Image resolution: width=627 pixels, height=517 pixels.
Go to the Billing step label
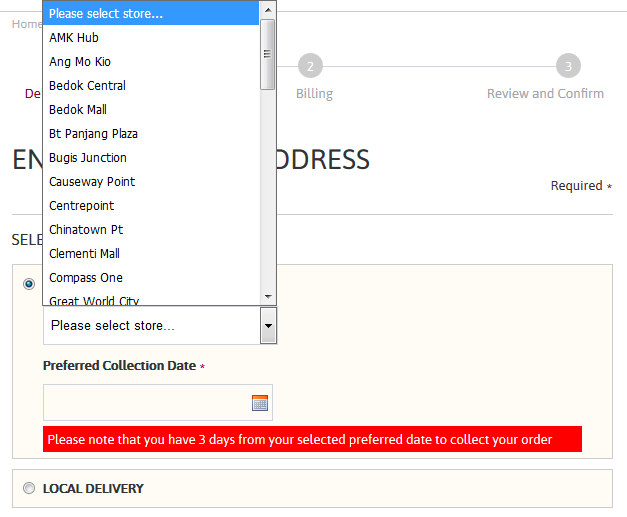click(x=314, y=94)
